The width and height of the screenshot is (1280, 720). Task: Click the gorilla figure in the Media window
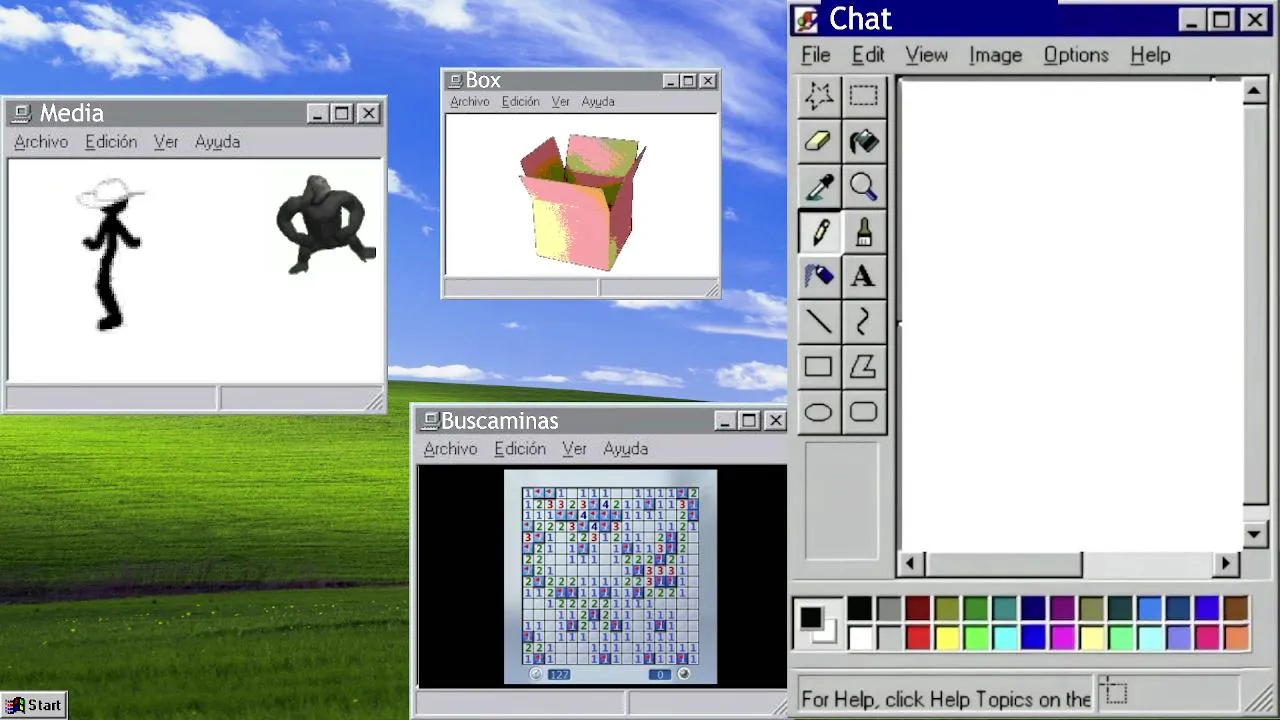pos(325,224)
